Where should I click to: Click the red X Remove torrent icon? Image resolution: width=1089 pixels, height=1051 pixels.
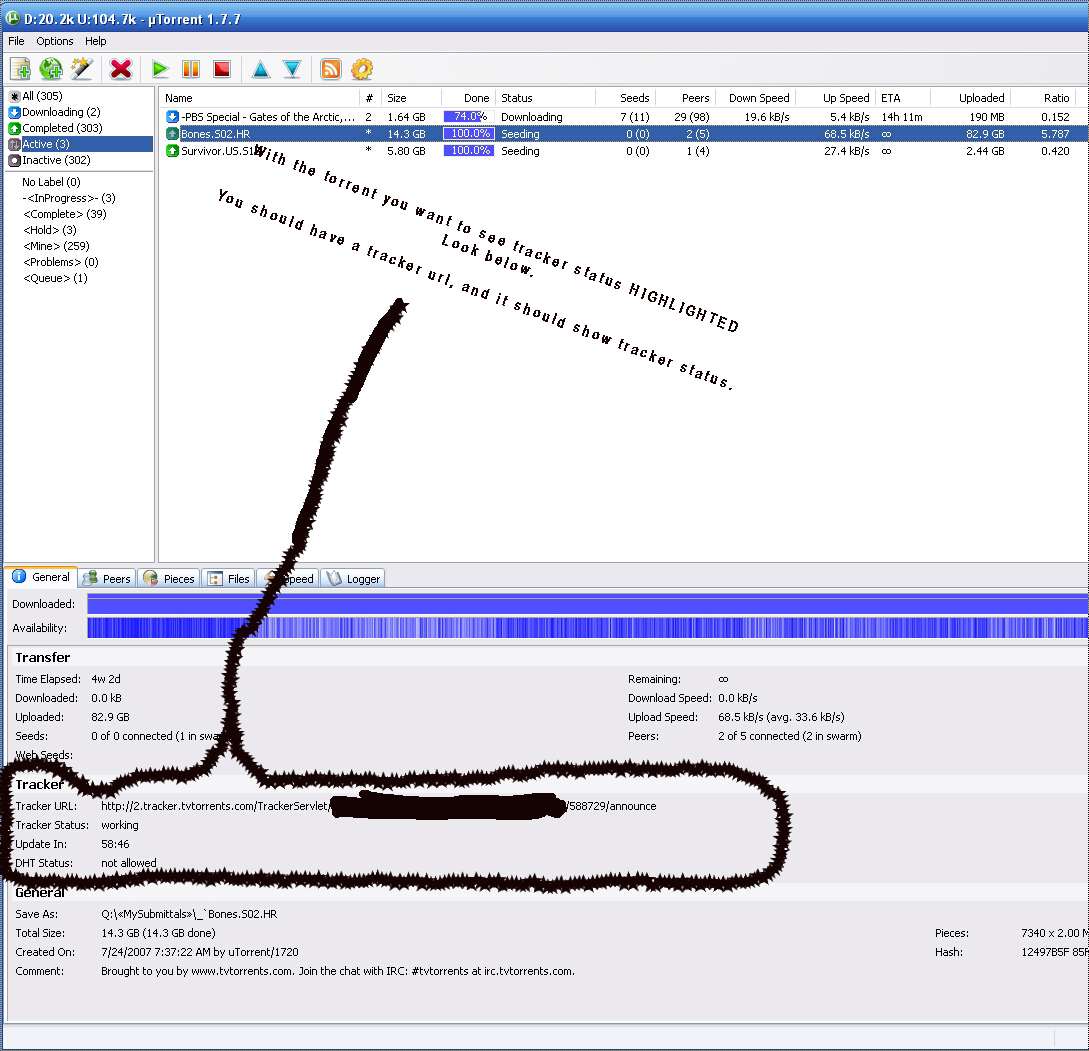click(x=121, y=69)
